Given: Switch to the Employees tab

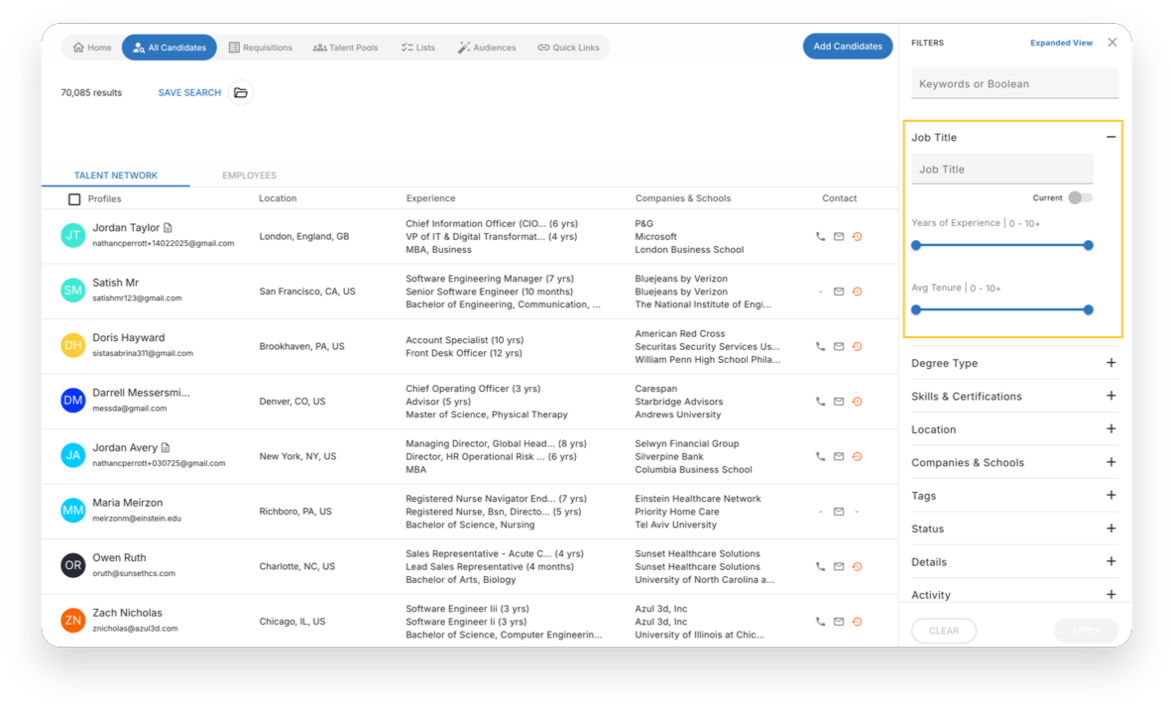Looking at the screenshot, I should pyautogui.click(x=249, y=176).
